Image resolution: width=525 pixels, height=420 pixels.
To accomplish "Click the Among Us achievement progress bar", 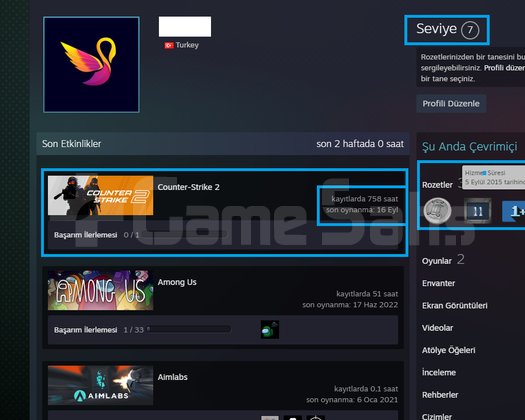I will [189, 330].
